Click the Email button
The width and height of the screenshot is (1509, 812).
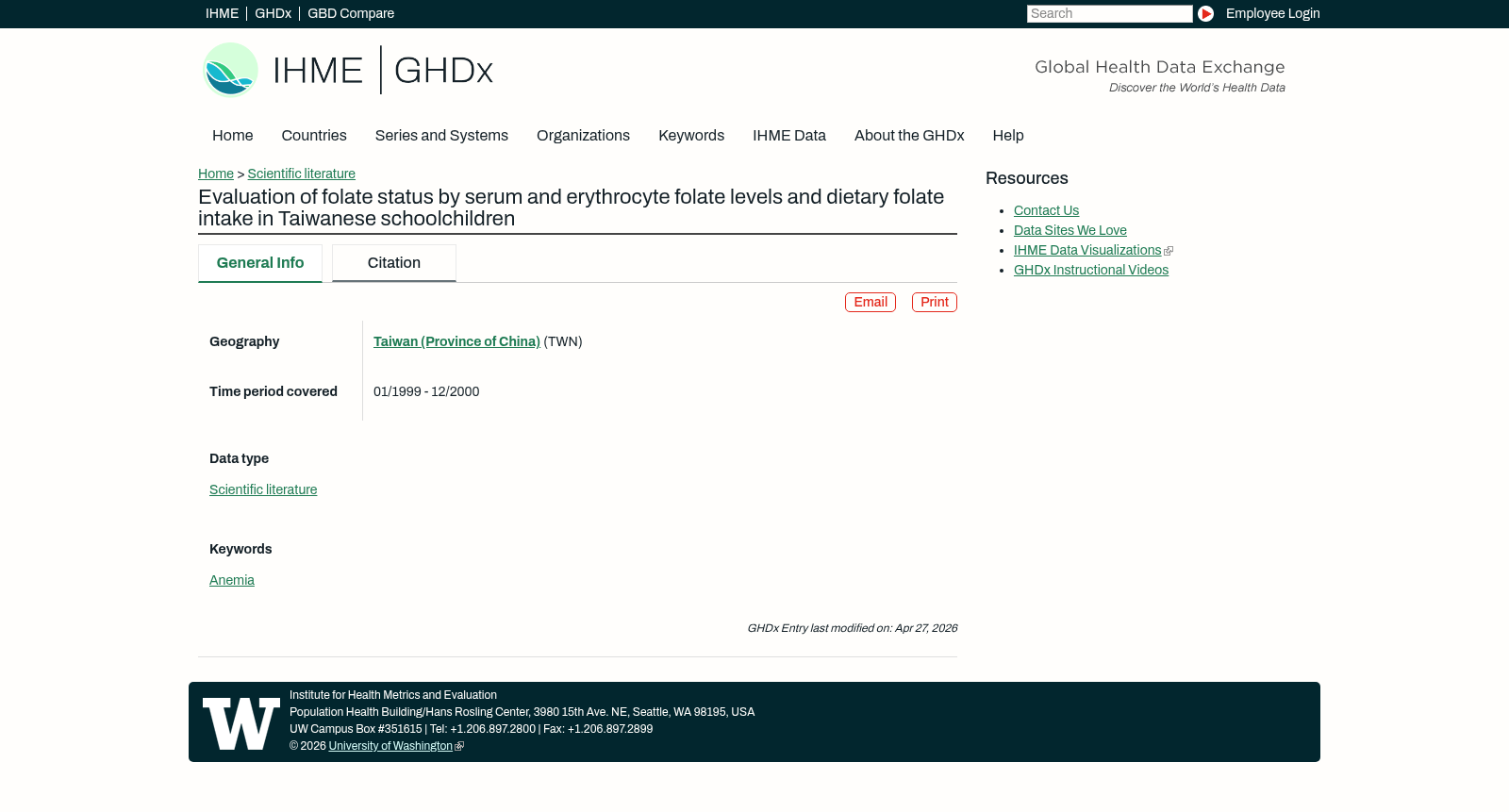point(871,302)
